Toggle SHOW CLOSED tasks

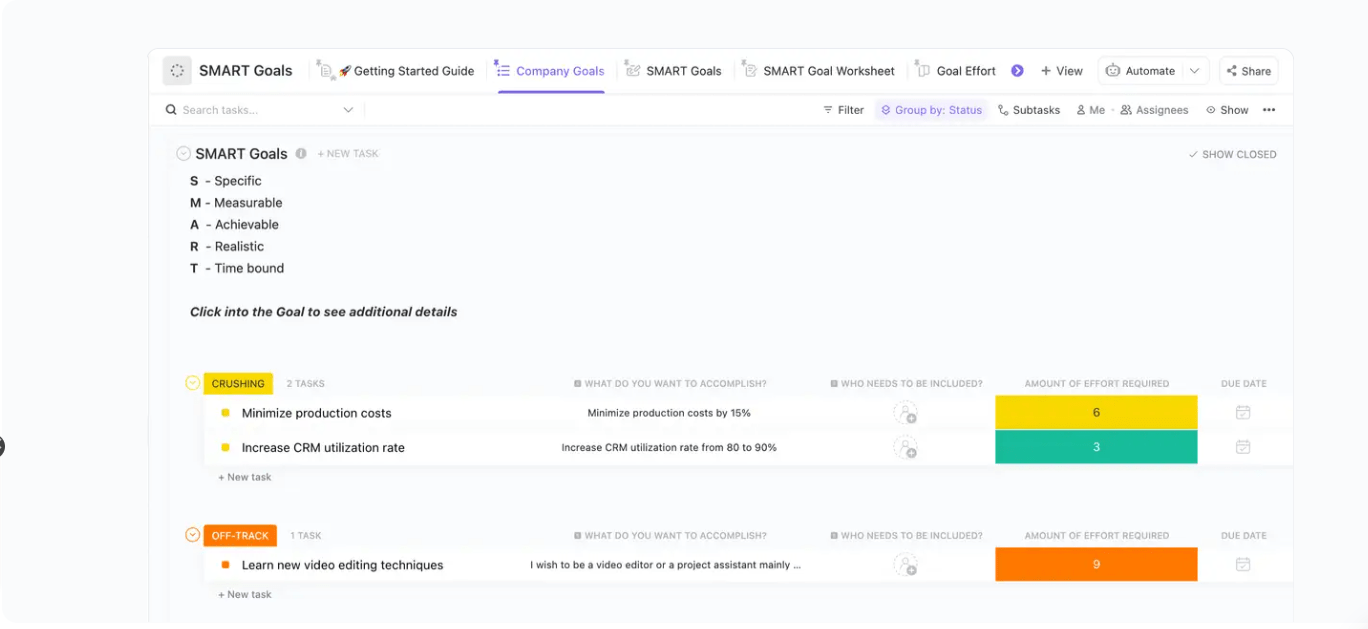(1232, 154)
